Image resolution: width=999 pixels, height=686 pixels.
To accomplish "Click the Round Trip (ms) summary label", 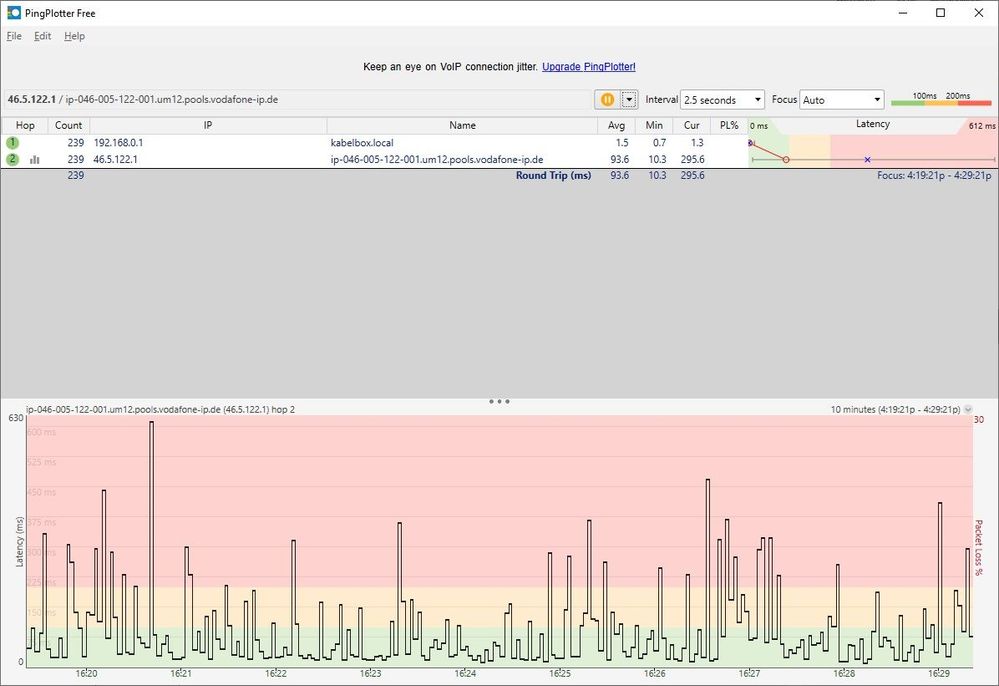I will point(553,175).
